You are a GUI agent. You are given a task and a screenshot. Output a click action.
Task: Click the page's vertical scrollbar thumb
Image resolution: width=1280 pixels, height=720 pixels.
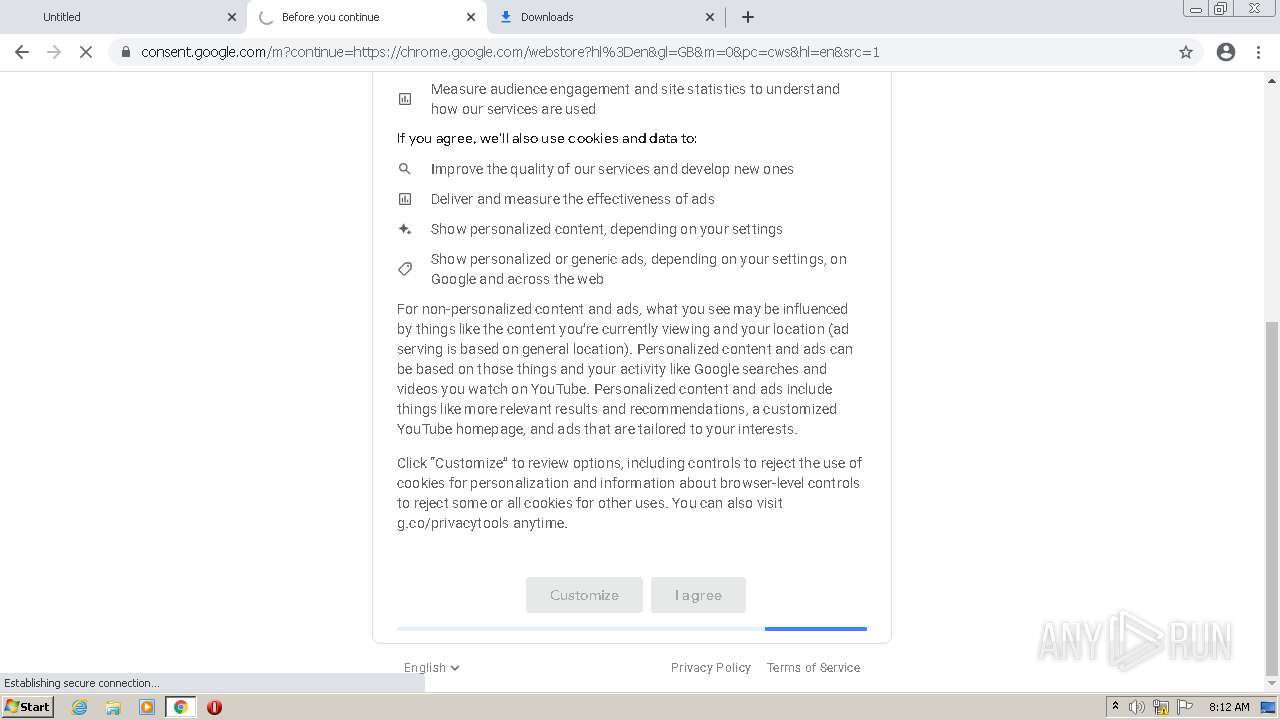1272,498
